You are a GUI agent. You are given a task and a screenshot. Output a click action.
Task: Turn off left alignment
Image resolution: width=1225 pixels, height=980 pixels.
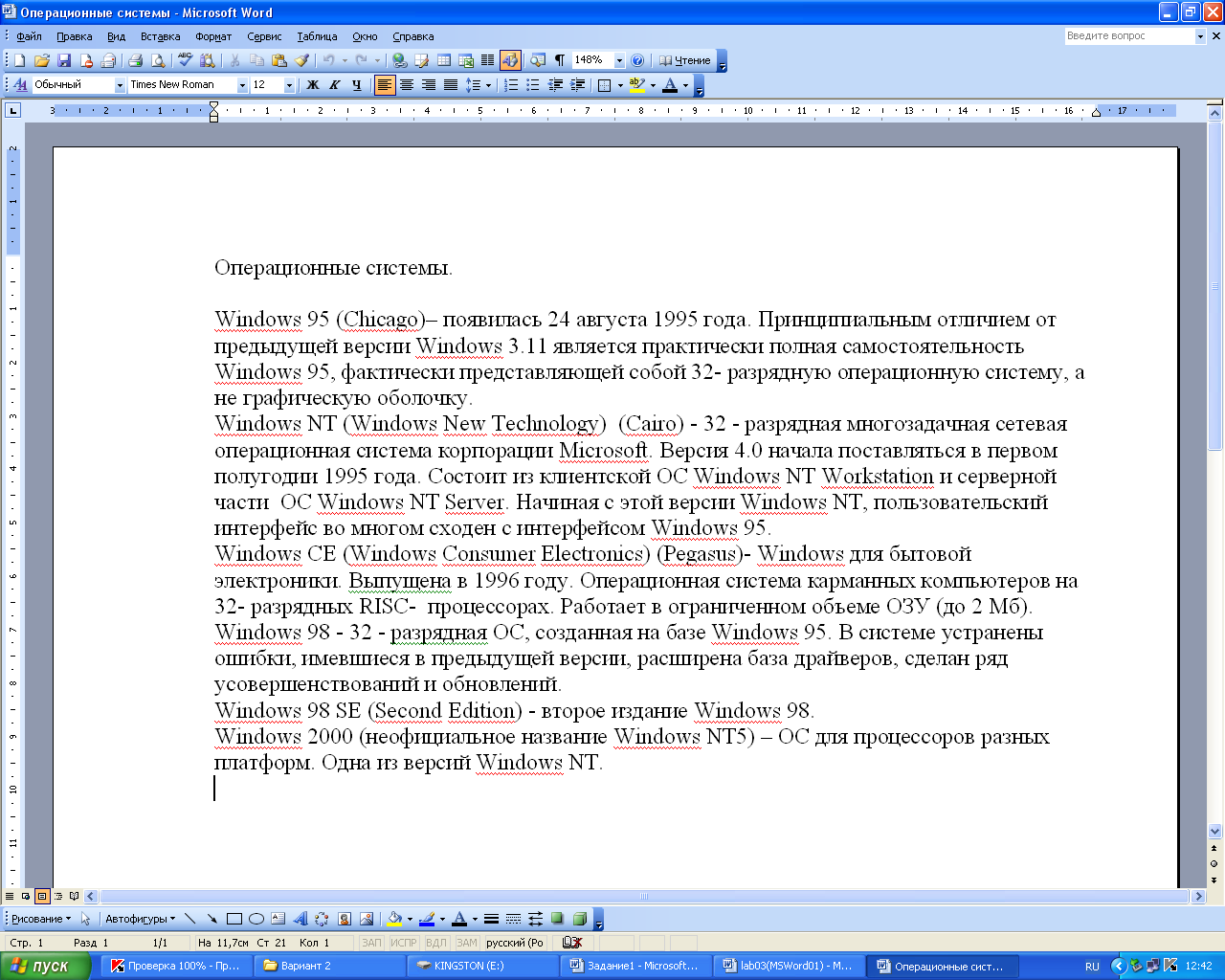(384, 85)
